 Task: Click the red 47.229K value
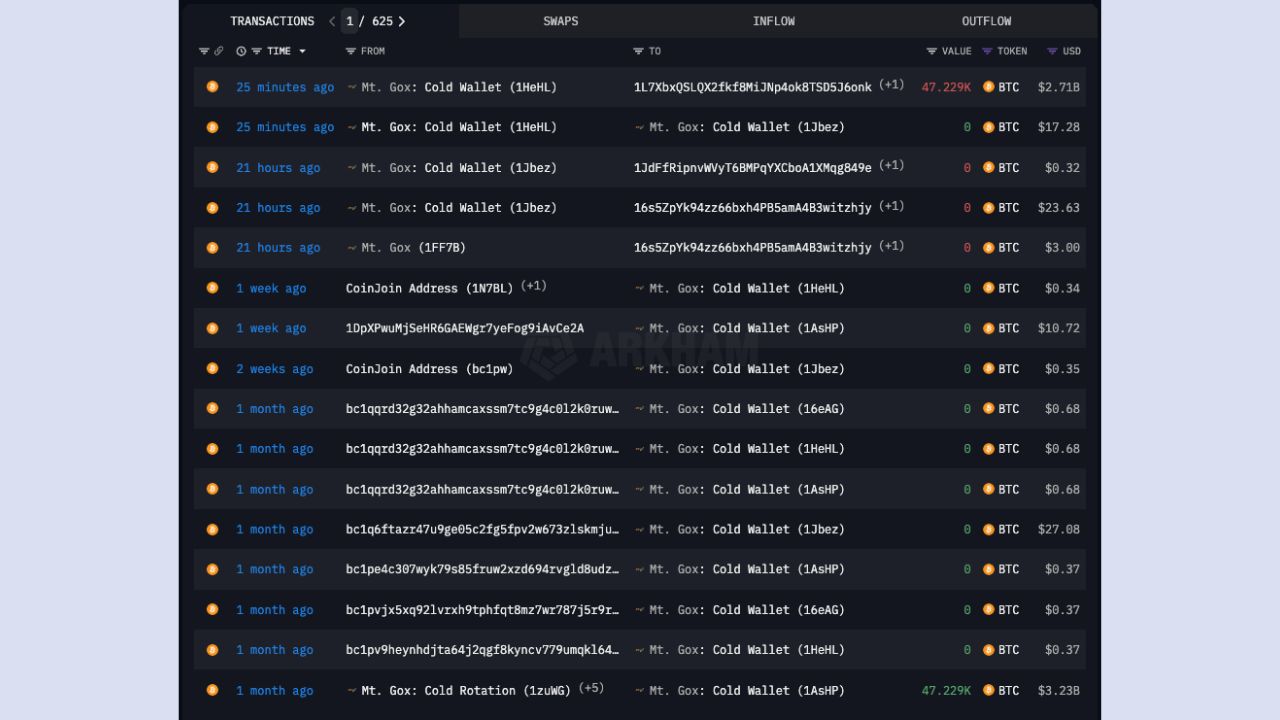946,87
